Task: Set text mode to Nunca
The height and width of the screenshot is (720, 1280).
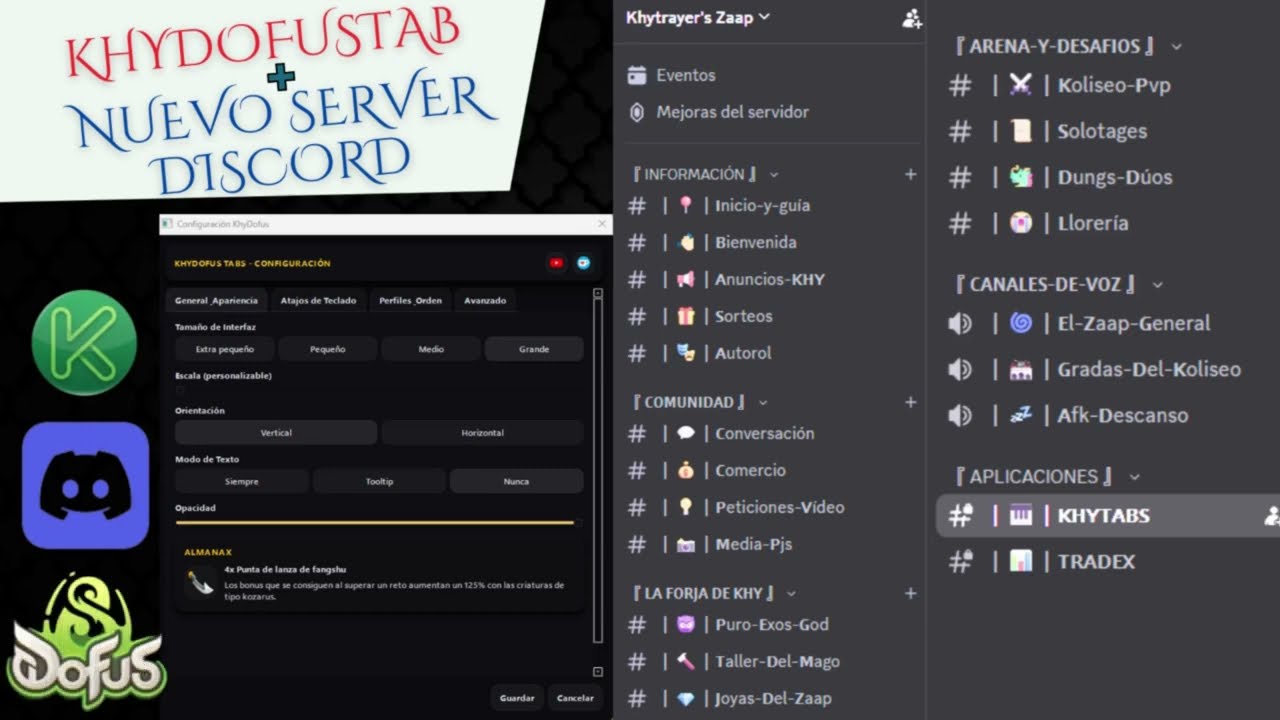Action: click(x=516, y=481)
